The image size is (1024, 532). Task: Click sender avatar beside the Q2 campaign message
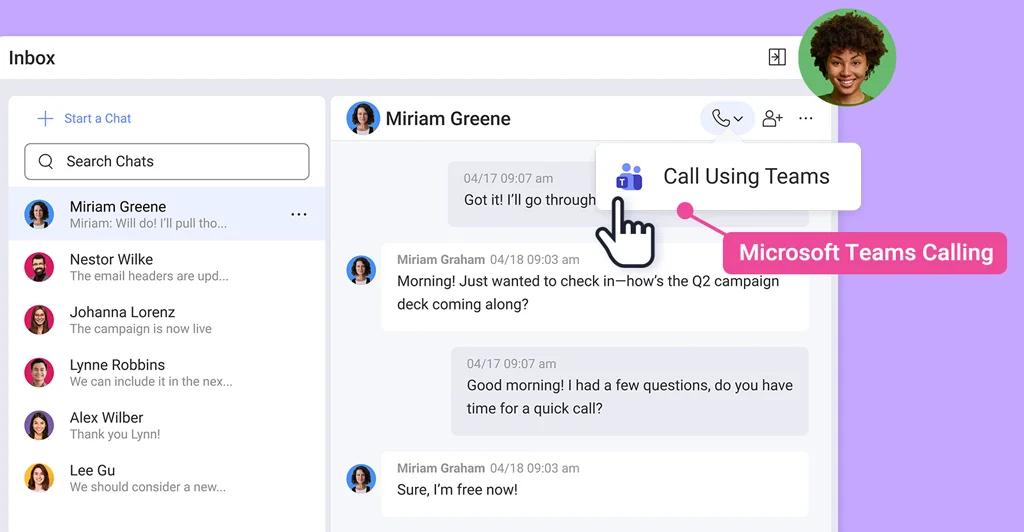point(361,270)
